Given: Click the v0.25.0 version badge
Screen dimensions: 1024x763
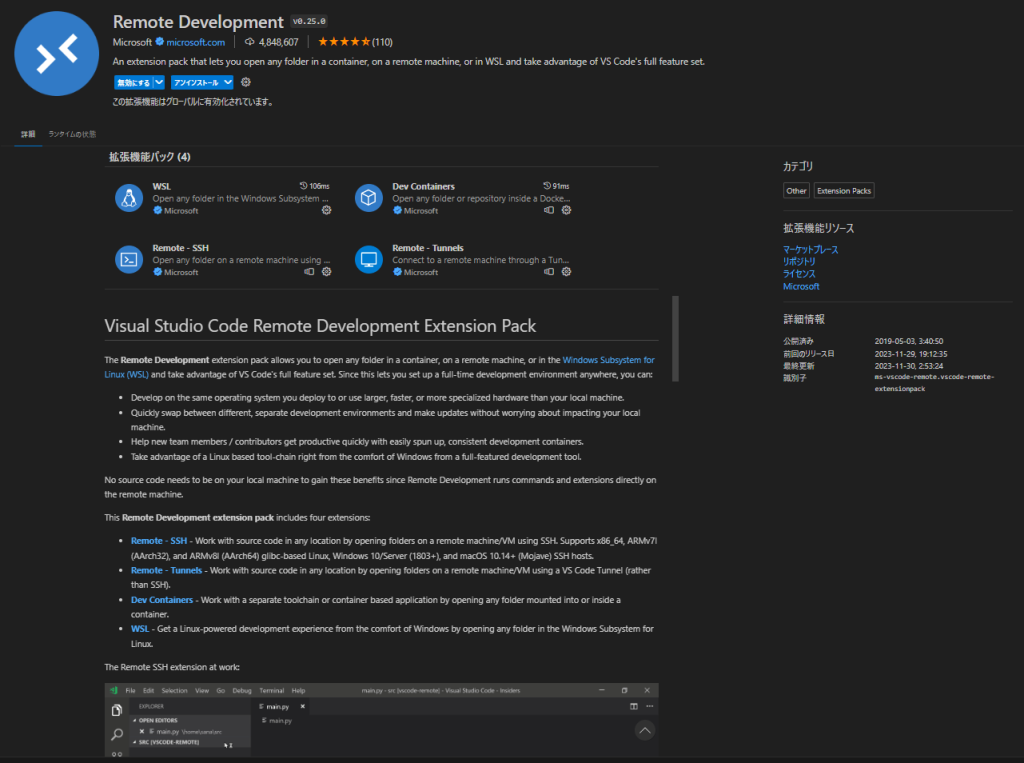Looking at the screenshot, I should (x=309, y=22).
